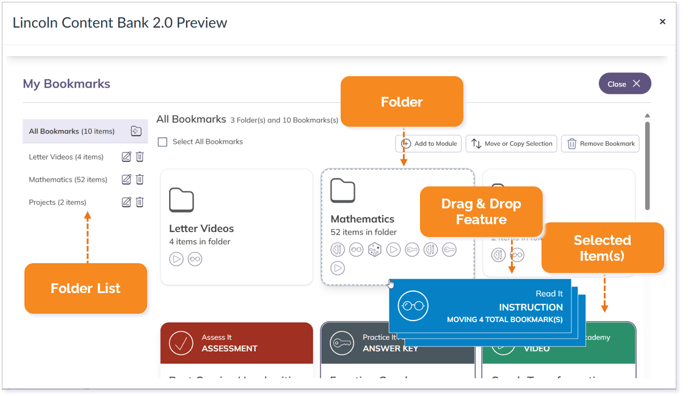The height and width of the screenshot is (396, 688).
Task: Open the red Assess It Assessment card
Action: point(236,343)
